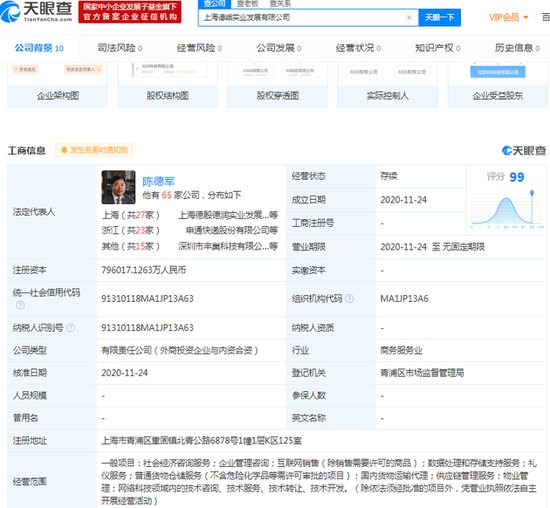Screen dimensions: 550x508
Task: Open the 深圳市丰巢科技有限公 company link
Action: (x=228, y=246)
